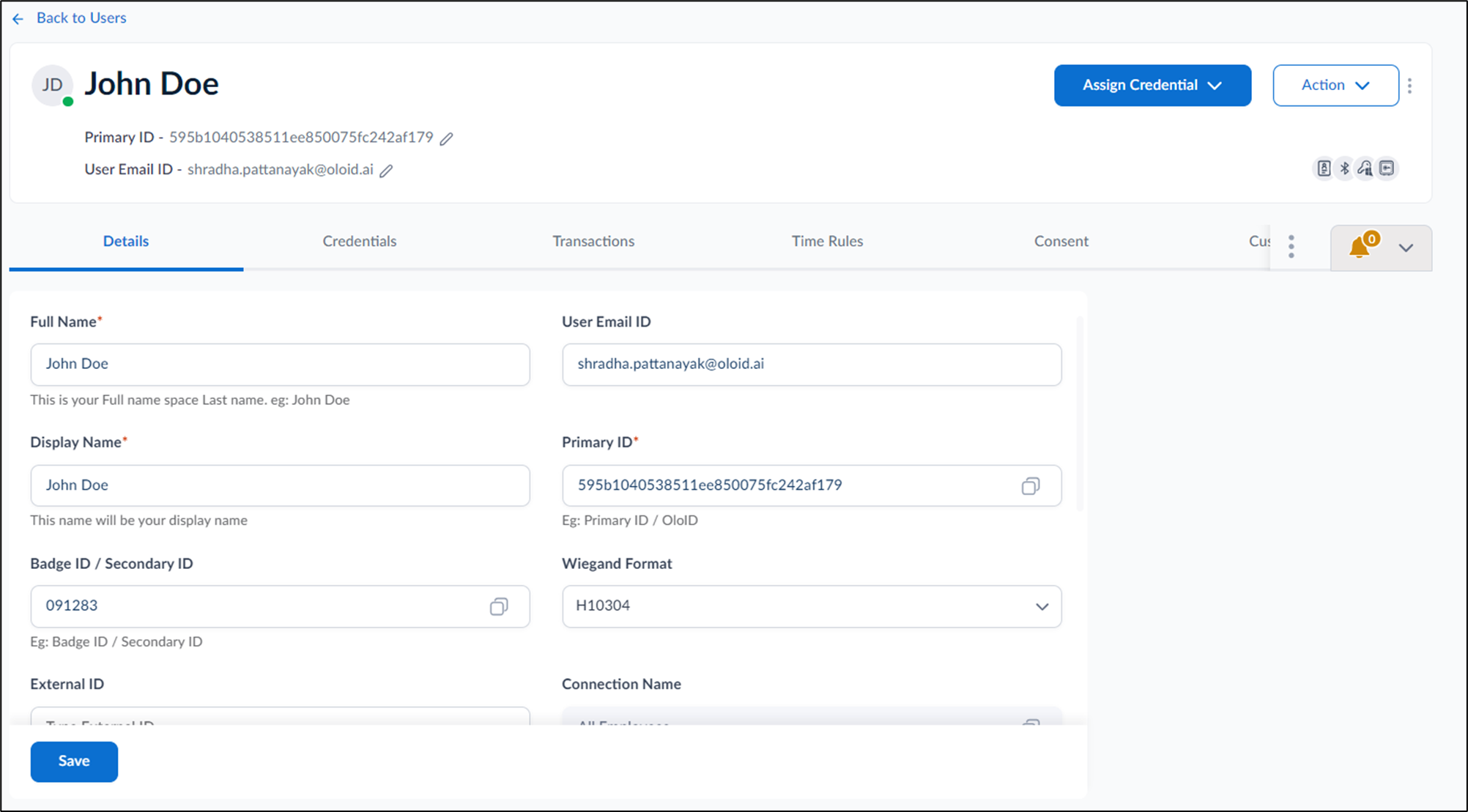Image resolution: width=1468 pixels, height=812 pixels.
Task: Copy the Primary ID value
Action: pos(1031,486)
